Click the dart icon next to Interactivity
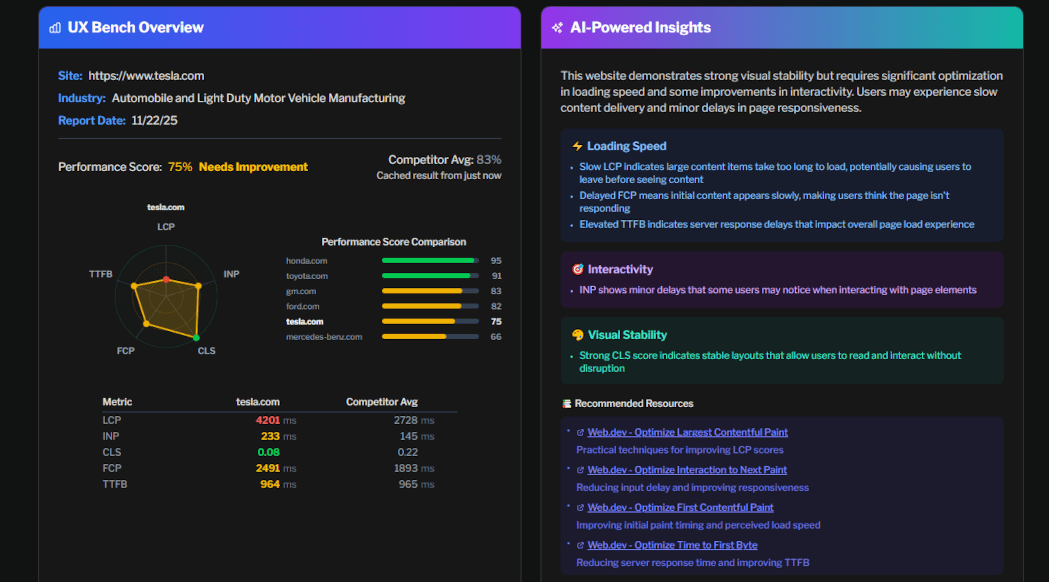Image resolution: width=1049 pixels, height=582 pixels. click(580, 270)
